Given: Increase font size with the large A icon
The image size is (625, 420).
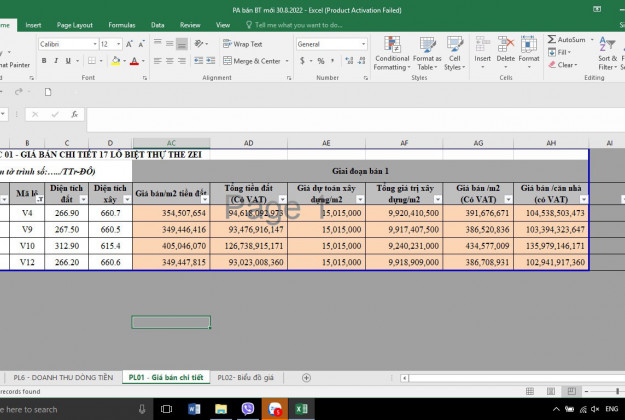Looking at the screenshot, I should pos(129,44).
